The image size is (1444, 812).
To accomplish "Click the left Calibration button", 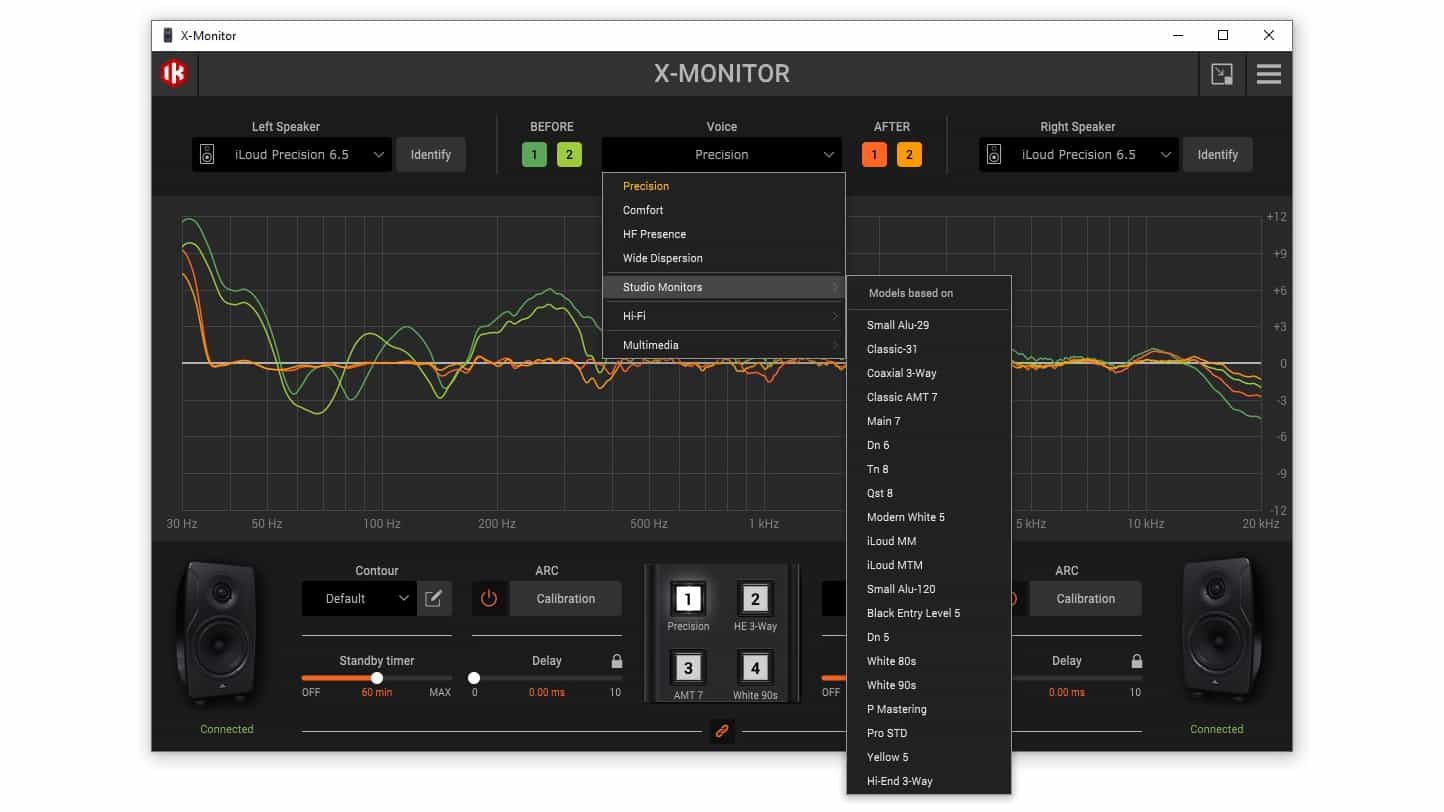I will pos(565,599).
